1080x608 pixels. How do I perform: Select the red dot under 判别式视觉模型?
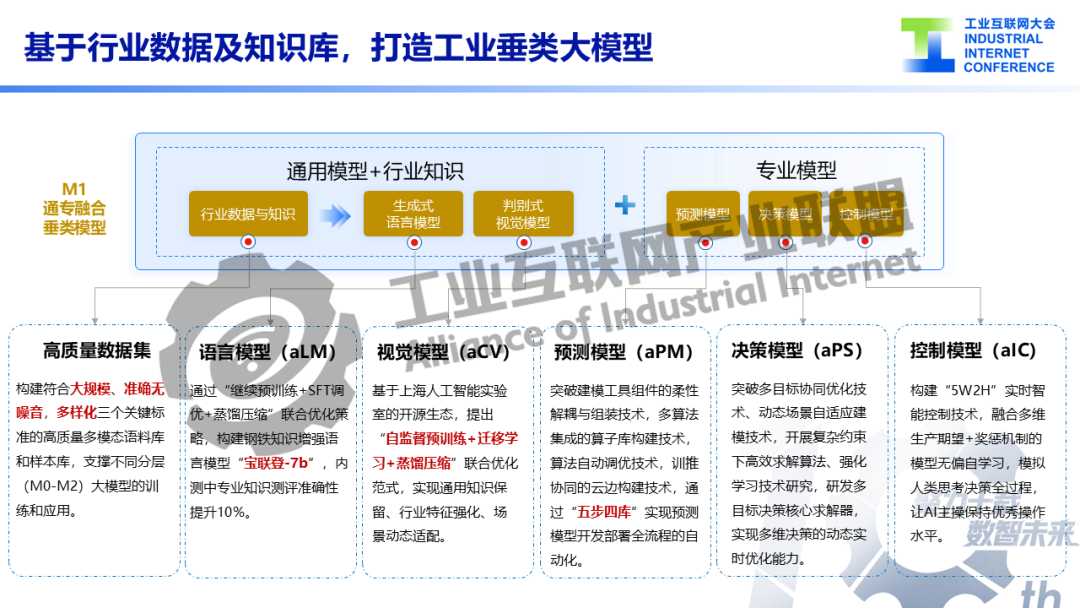pos(523,242)
